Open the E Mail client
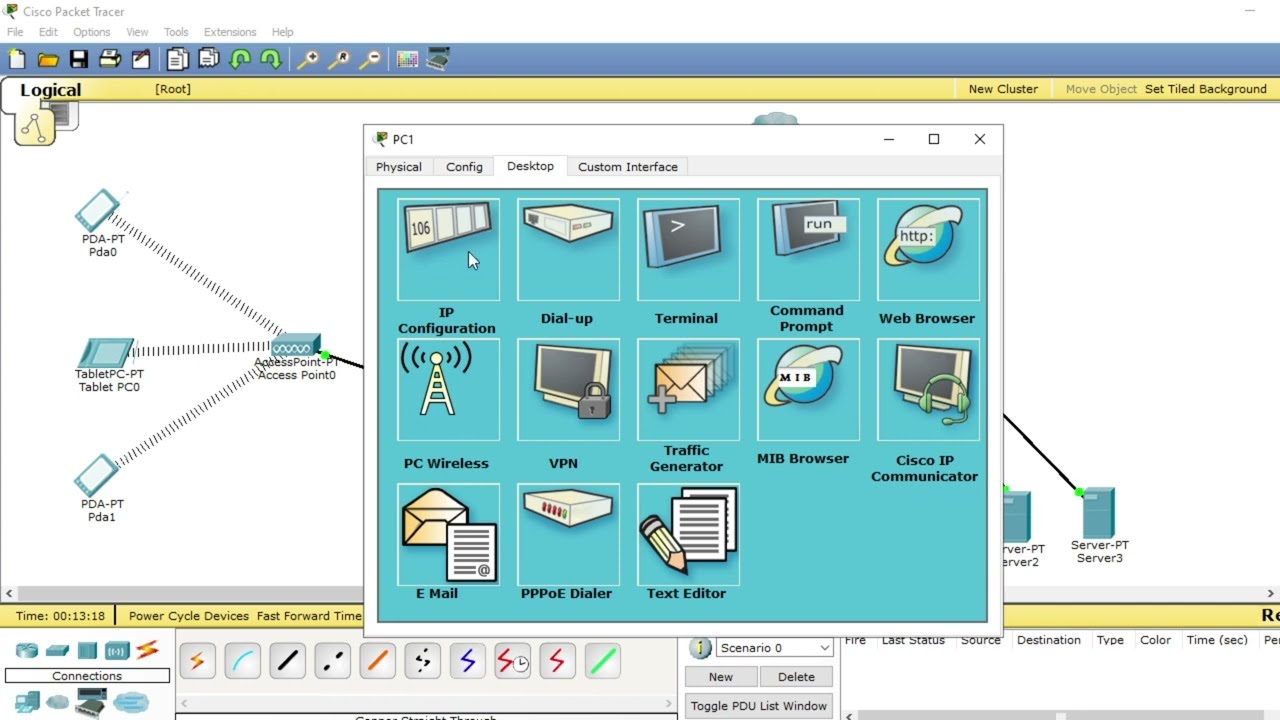 [448, 534]
